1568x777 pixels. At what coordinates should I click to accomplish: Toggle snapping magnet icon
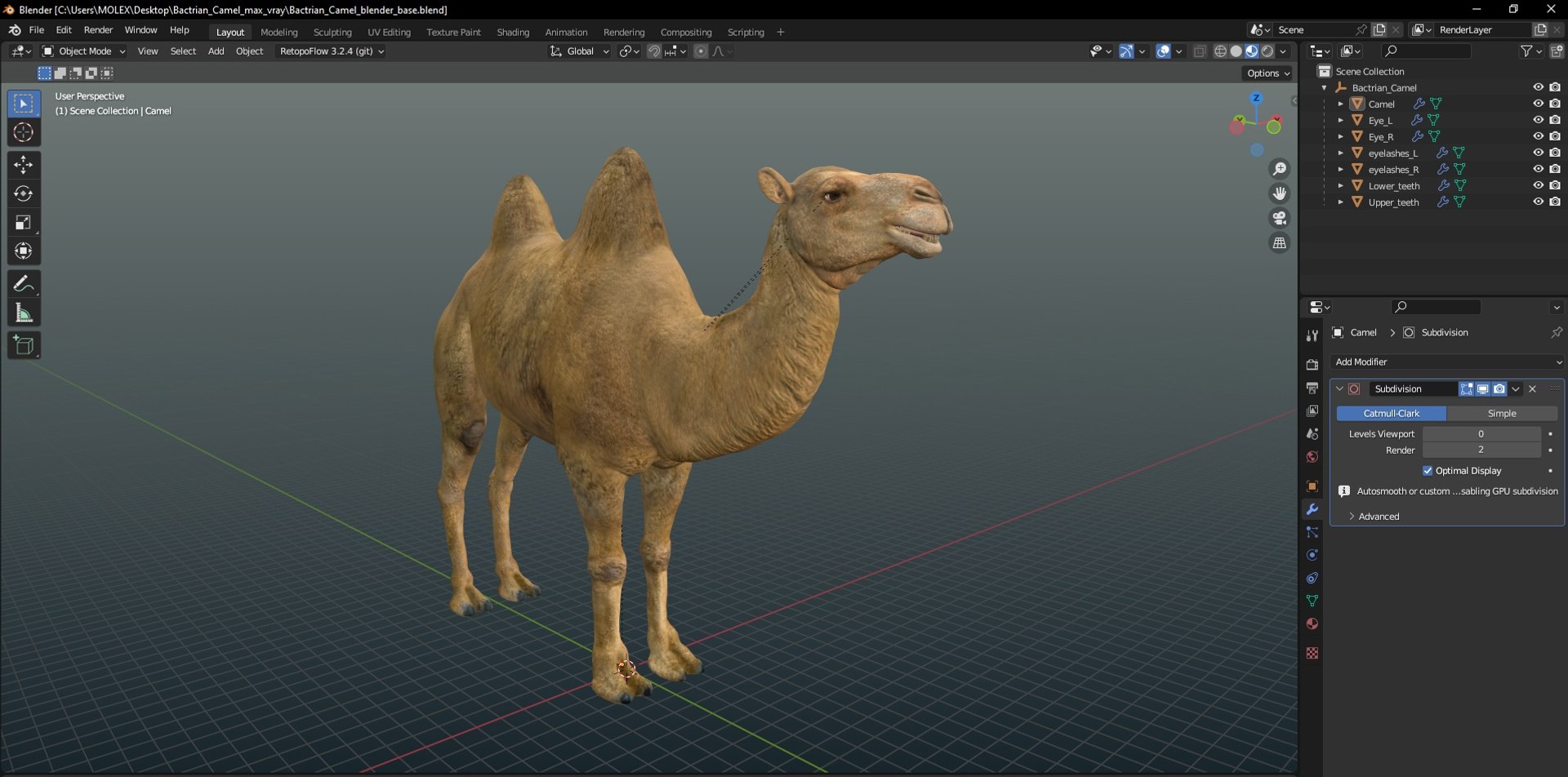pos(654,51)
